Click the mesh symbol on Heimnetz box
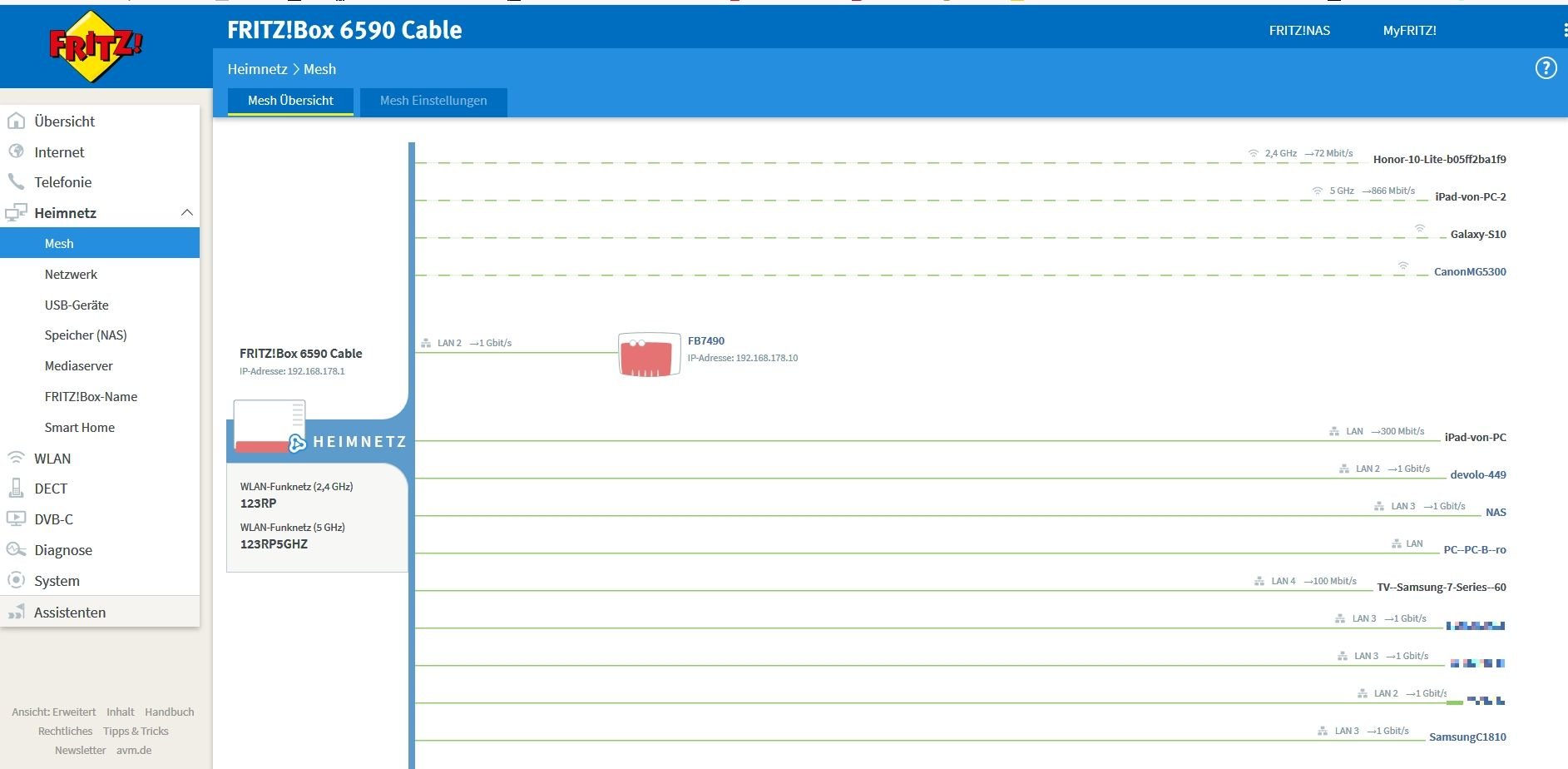Image resolution: width=1568 pixels, height=769 pixels. (298, 443)
